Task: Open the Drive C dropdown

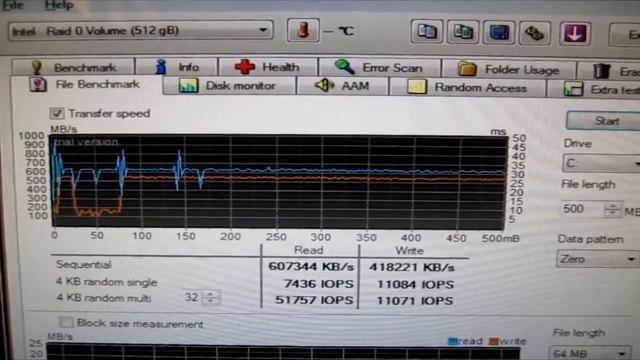Action: click(x=601, y=164)
